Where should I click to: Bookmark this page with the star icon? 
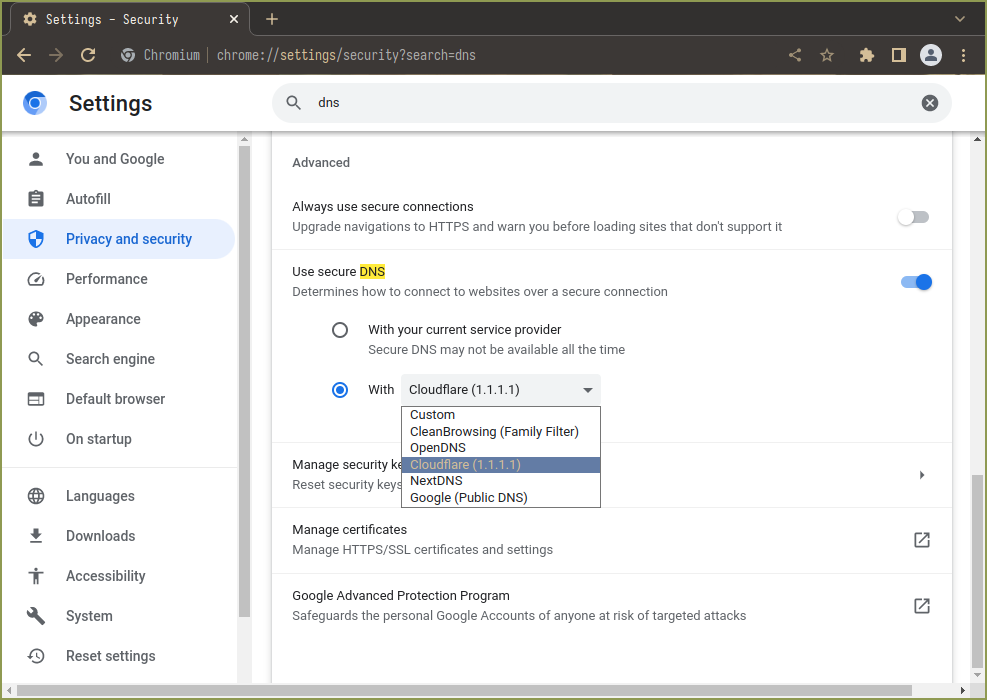[x=827, y=55]
